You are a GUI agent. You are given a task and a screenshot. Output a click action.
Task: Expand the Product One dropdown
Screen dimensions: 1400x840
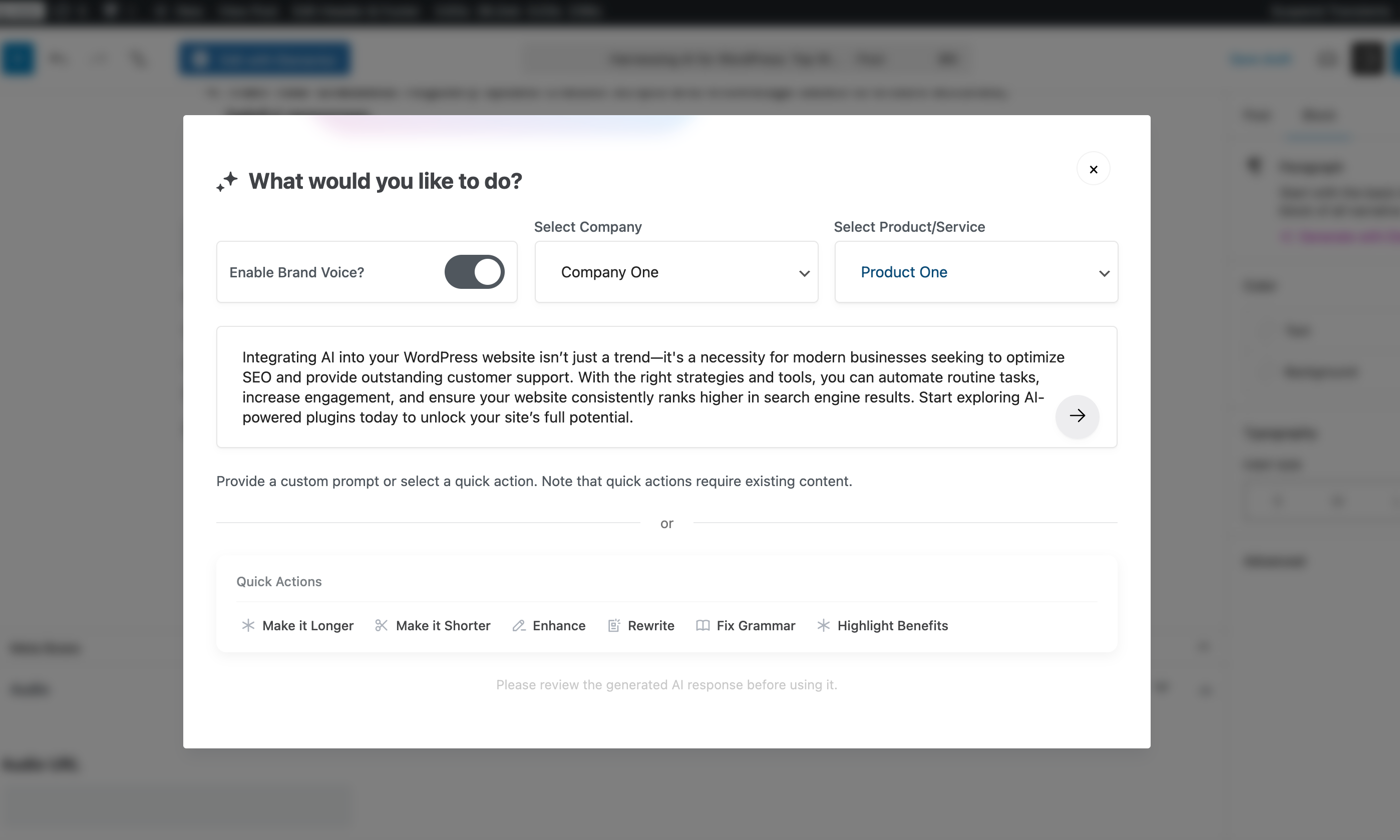pos(976,272)
